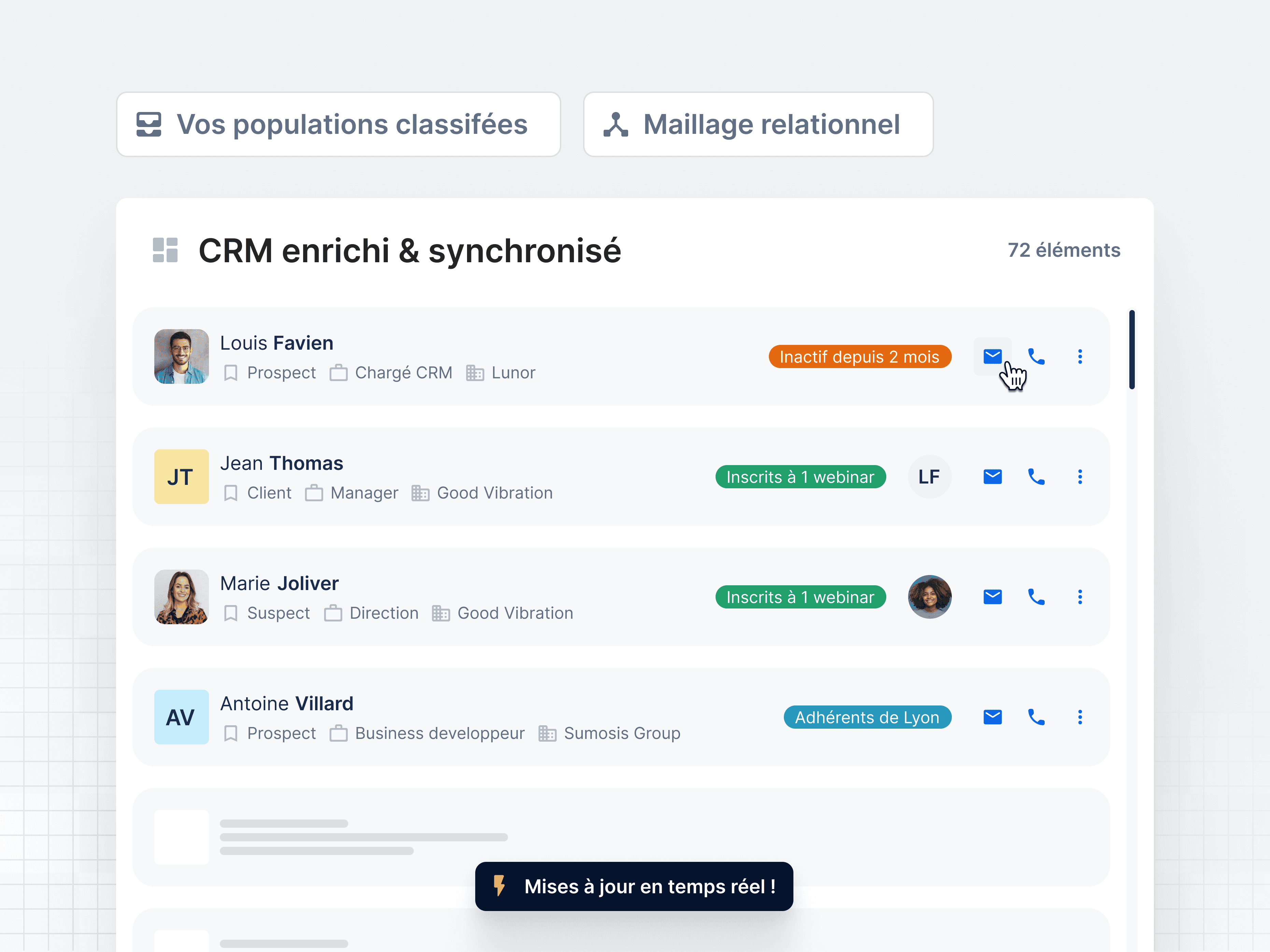Click the Direction job title
Viewport: 1270px width, 952px height.
[x=384, y=613]
